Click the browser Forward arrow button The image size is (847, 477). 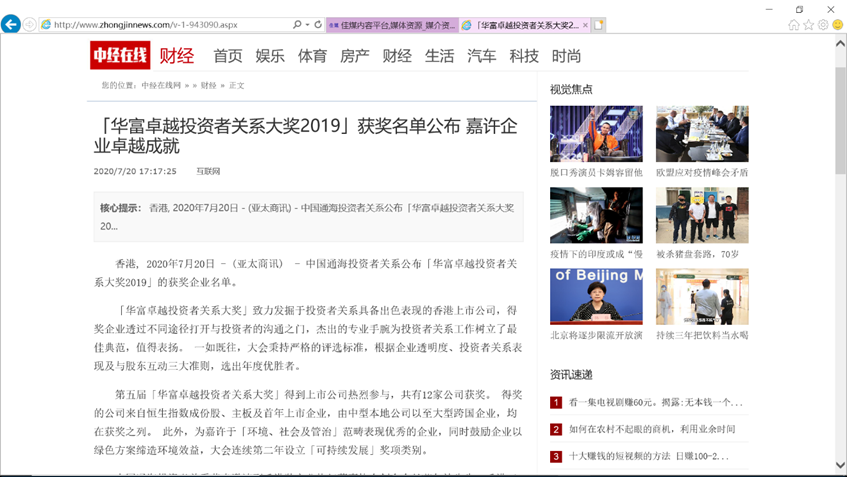30,24
